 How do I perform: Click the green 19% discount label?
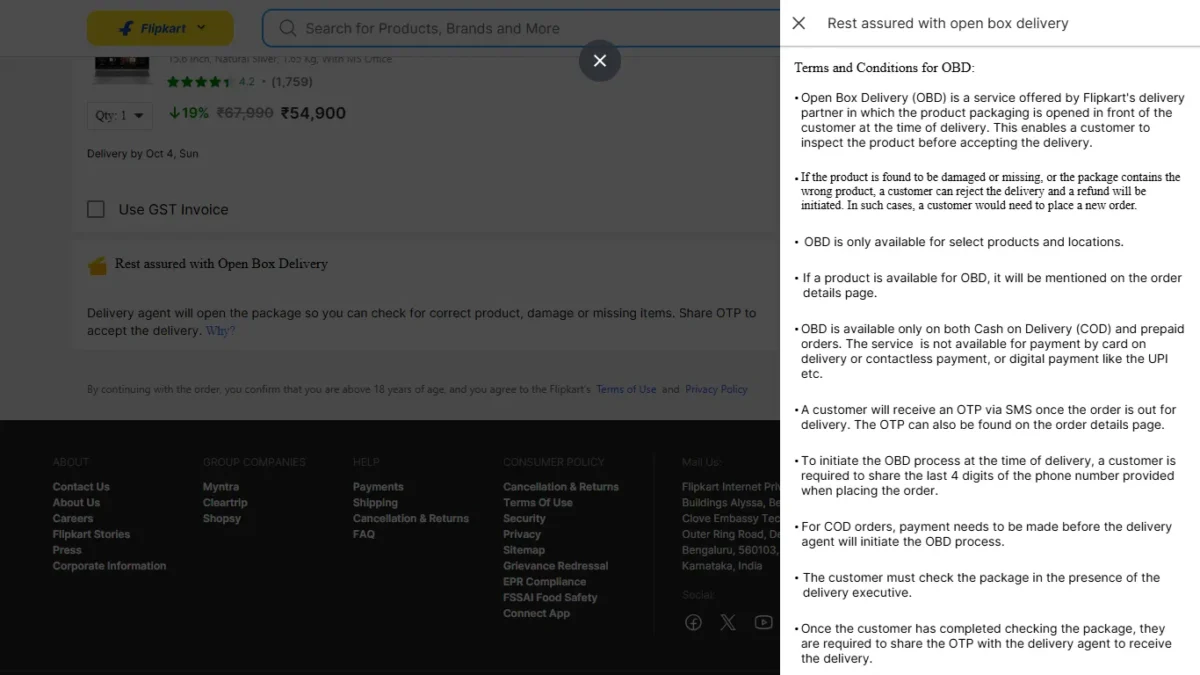[x=189, y=113]
